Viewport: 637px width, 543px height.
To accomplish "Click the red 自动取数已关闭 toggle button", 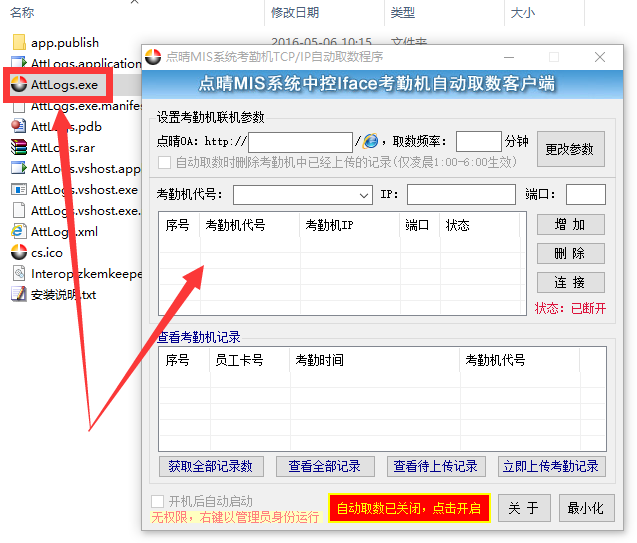I will (x=408, y=508).
